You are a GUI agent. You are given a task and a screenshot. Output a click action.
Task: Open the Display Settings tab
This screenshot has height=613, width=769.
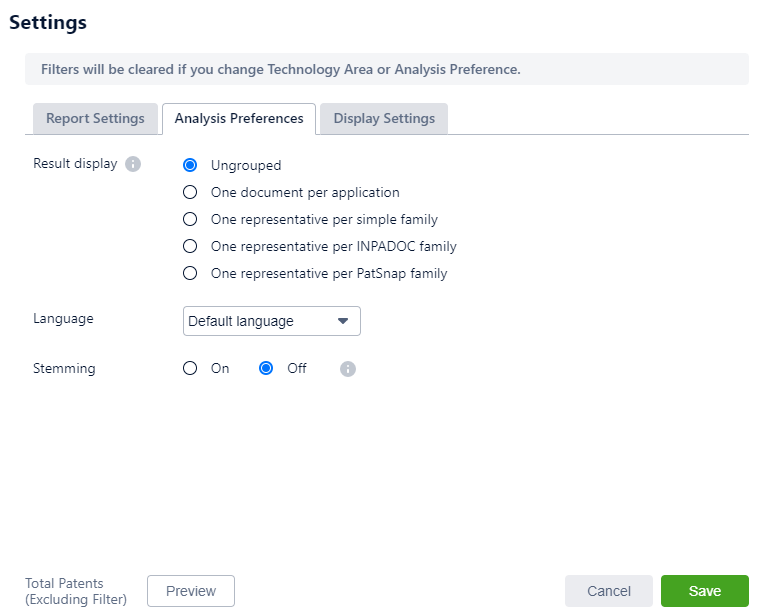point(384,118)
